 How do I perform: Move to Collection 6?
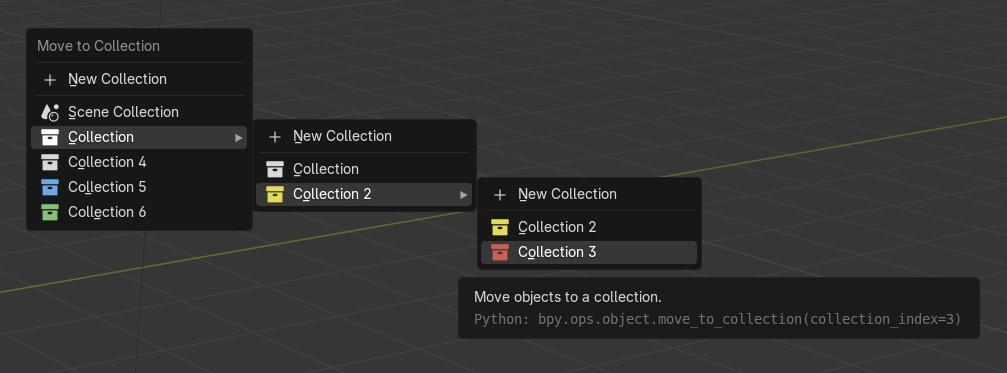click(x=139, y=213)
